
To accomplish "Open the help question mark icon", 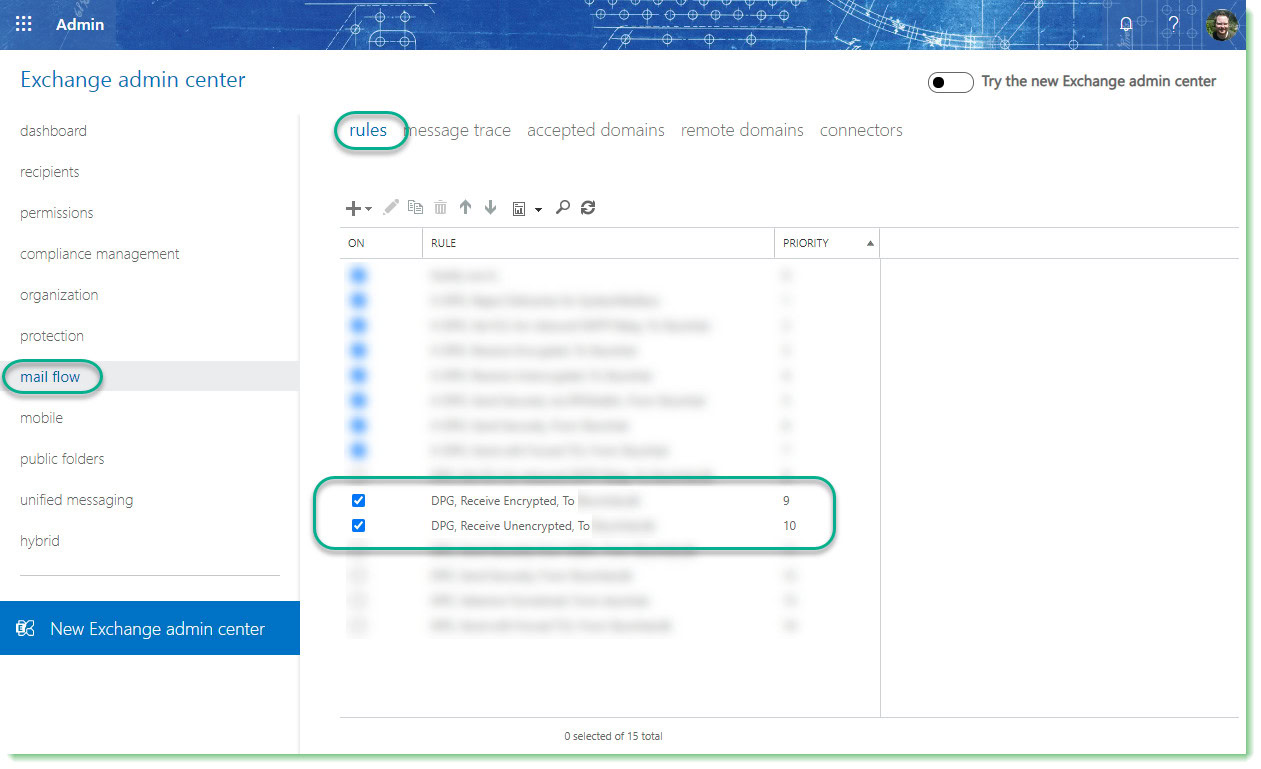I will [1173, 24].
